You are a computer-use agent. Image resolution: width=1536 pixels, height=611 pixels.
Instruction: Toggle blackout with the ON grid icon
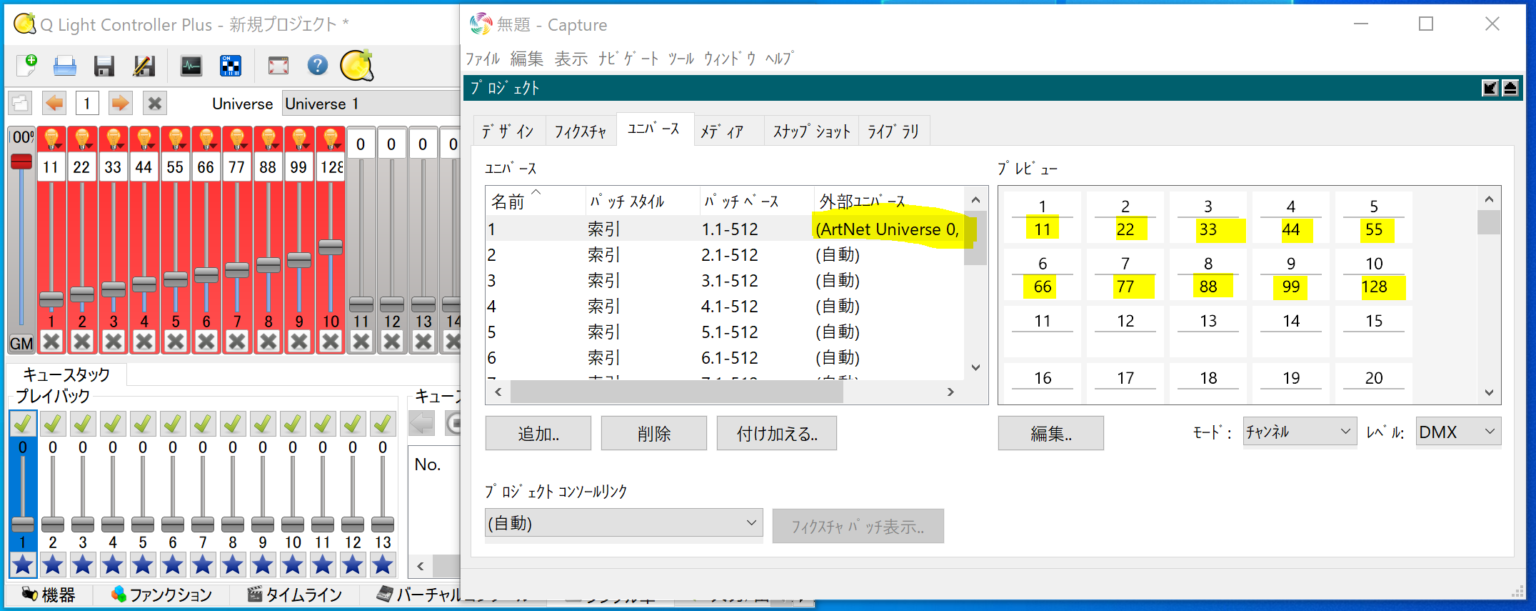tap(231, 66)
